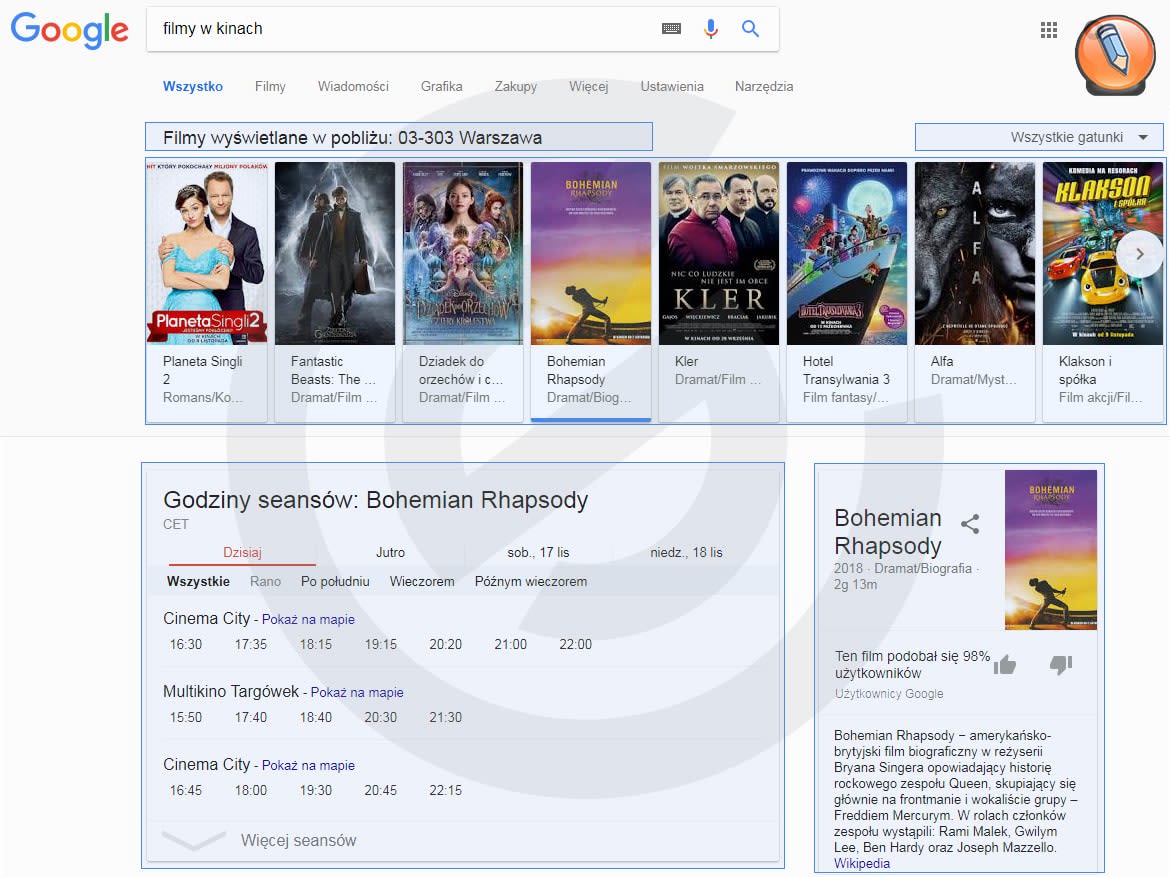Click the orange pencil avatar icon
Viewport: 1170px width, 877px height.
(x=1115, y=55)
